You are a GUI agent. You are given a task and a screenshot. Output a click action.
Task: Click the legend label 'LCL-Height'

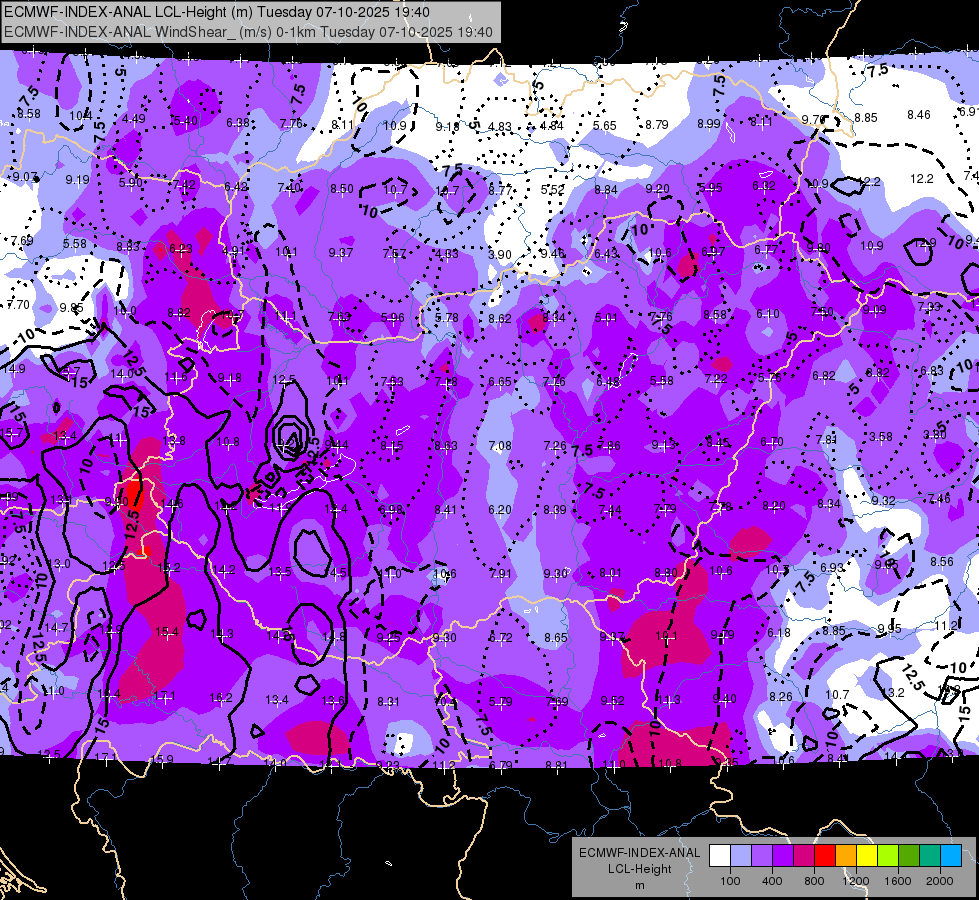tap(639, 869)
